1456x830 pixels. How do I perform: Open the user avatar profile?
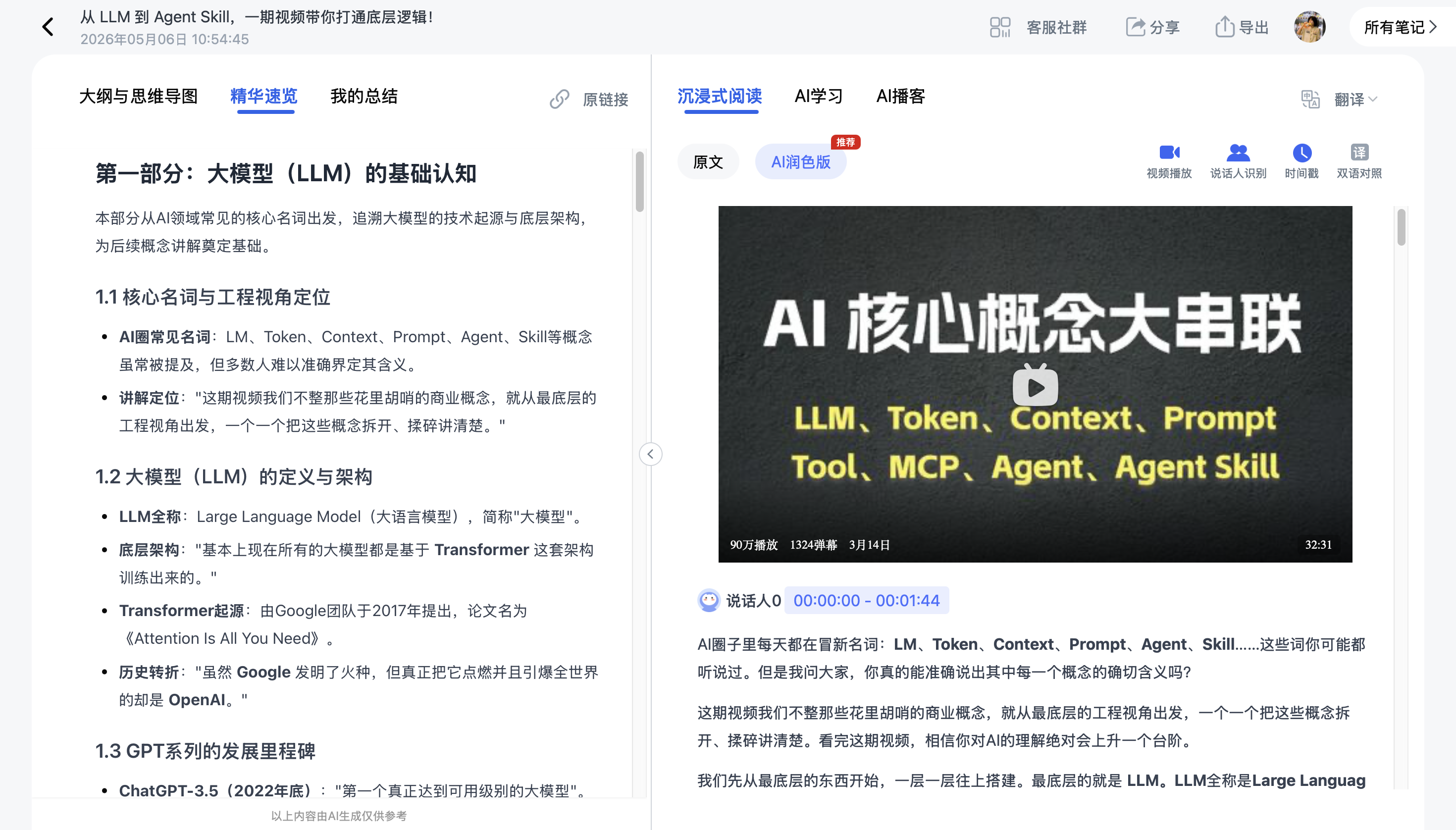point(1309,27)
